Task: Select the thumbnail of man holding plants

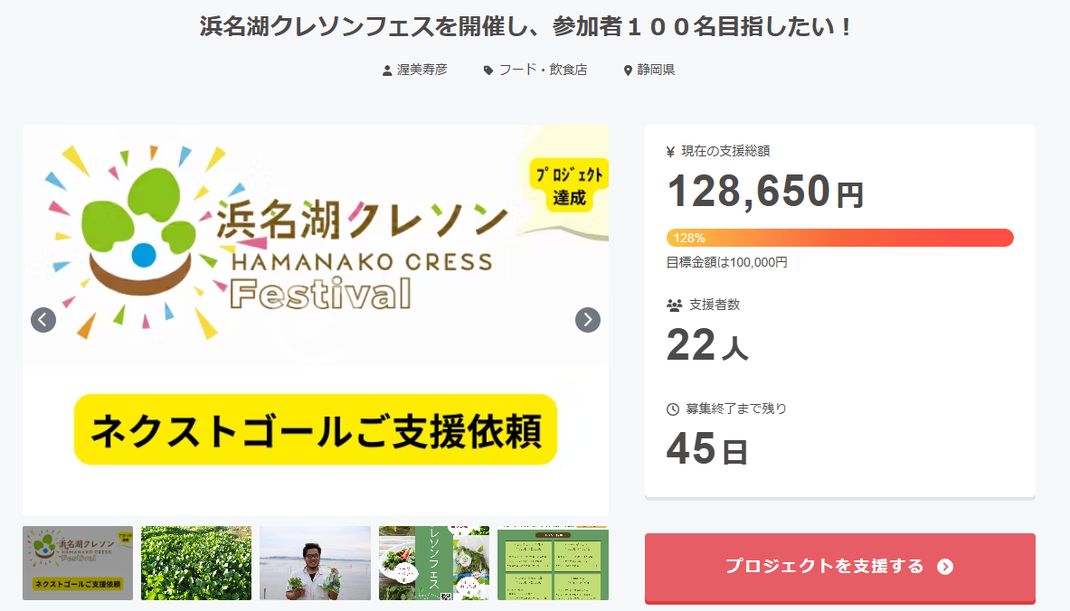Action: point(315,563)
